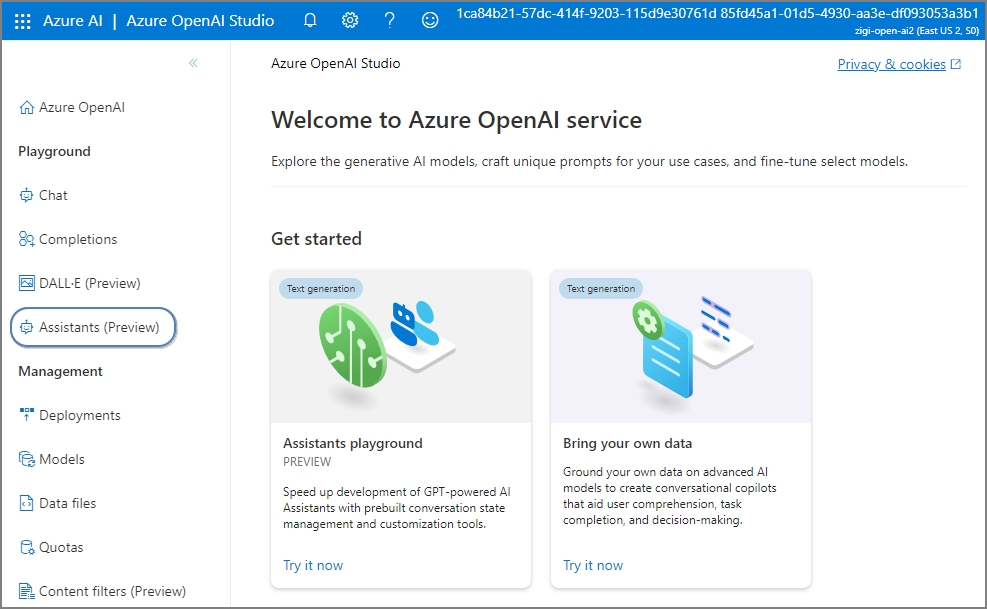Viewport: 987px width, 609px height.
Task: Open Models label
Action: point(62,459)
